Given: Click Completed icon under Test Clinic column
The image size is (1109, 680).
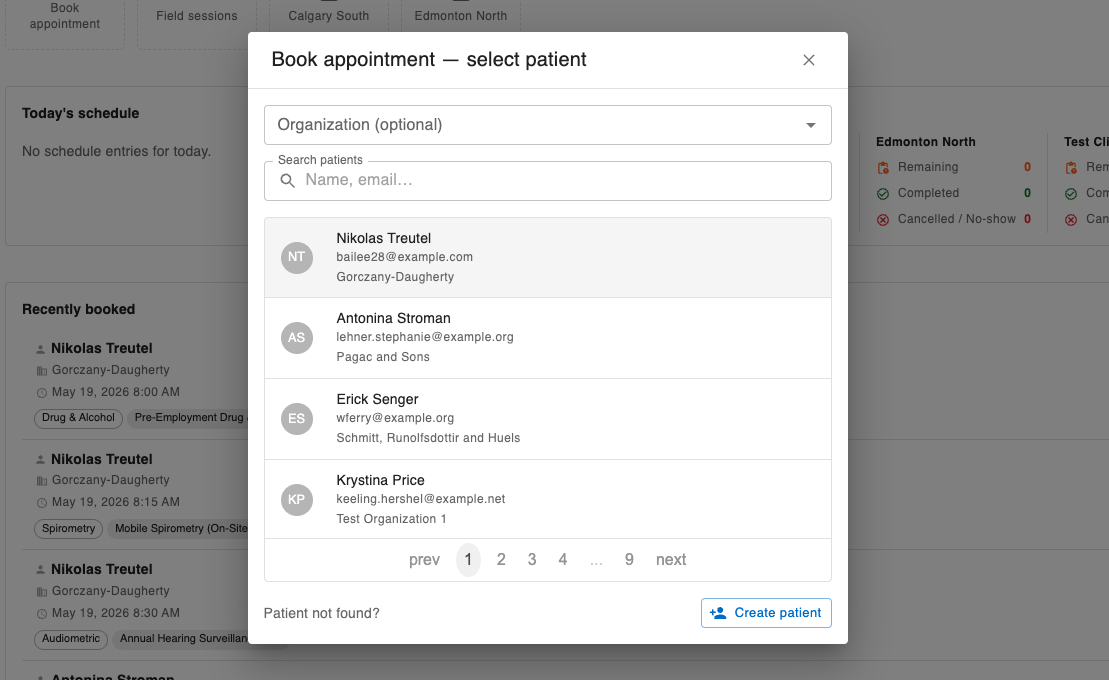Looking at the screenshot, I should [x=1071, y=194].
